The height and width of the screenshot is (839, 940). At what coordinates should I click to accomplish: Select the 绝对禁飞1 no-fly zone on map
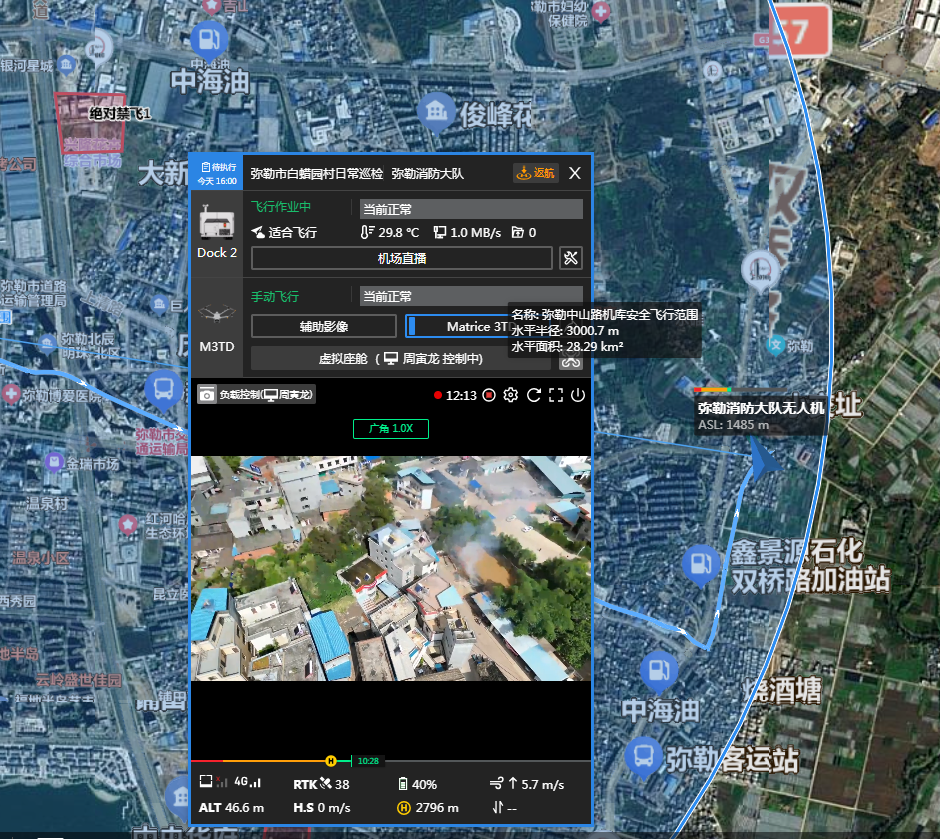90,125
